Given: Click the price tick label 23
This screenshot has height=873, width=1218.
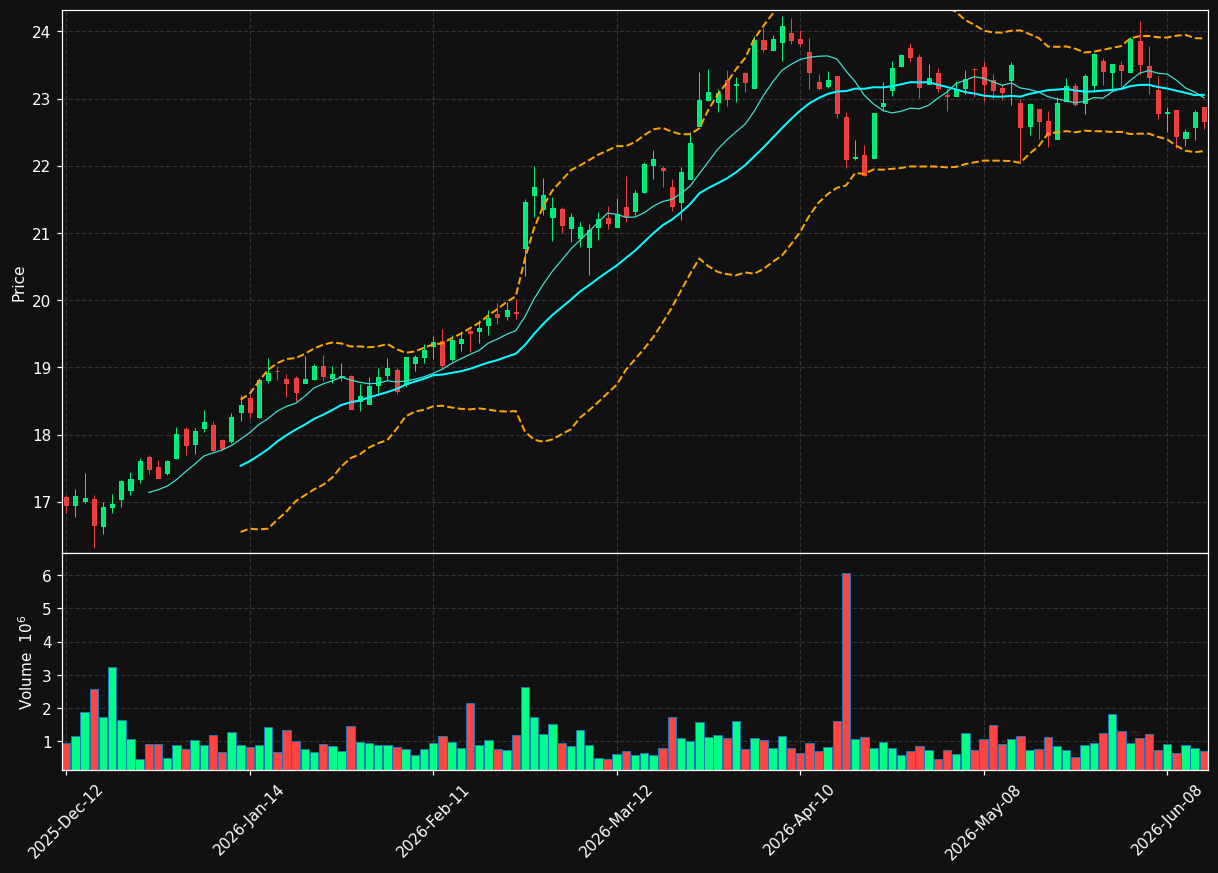Looking at the screenshot, I should pyautogui.click(x=41, y=99).
